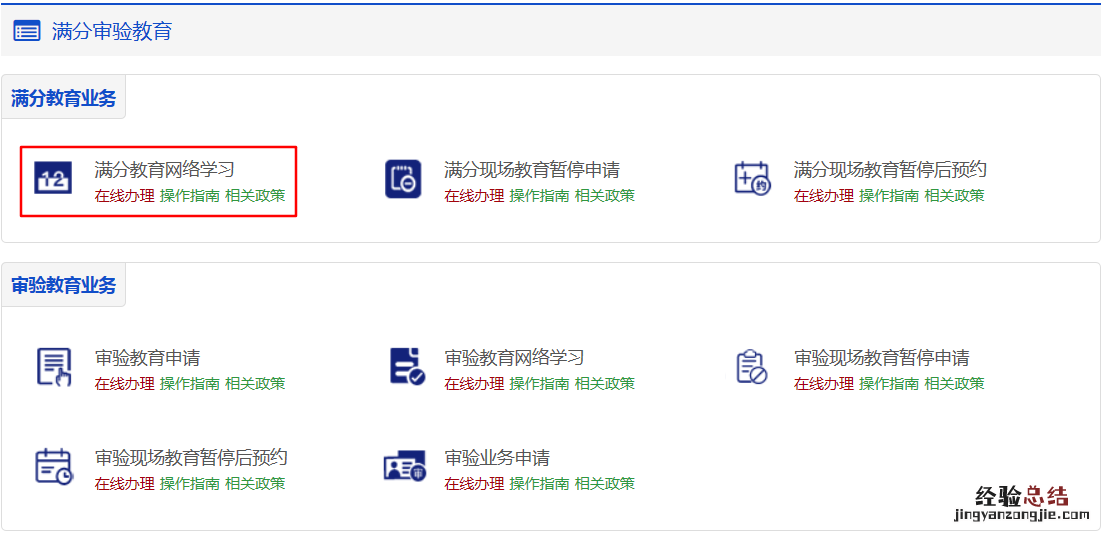Open 审验业务申请 title link
Image resolution: width=1104 pixels, height=533 pixels.
pyautogui.click(x=497, y=458)
